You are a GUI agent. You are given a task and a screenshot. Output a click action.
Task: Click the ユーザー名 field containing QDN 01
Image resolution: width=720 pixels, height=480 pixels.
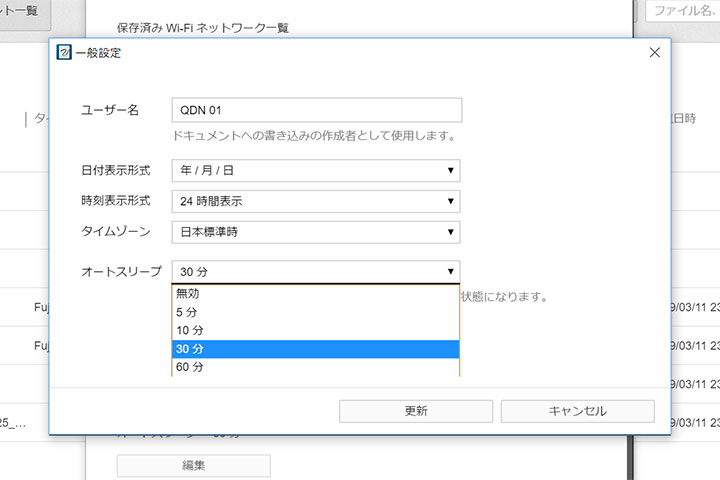[317, 110]
